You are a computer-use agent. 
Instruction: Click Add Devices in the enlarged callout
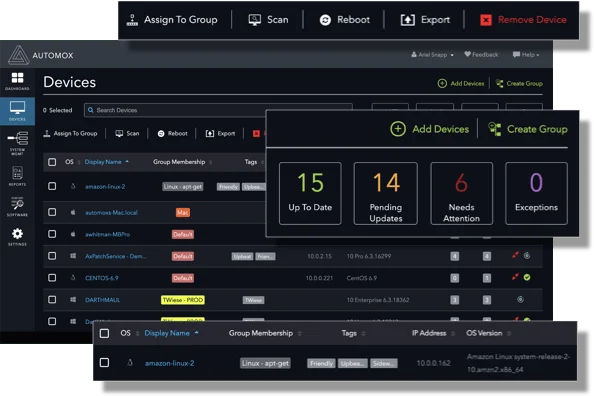430,129
